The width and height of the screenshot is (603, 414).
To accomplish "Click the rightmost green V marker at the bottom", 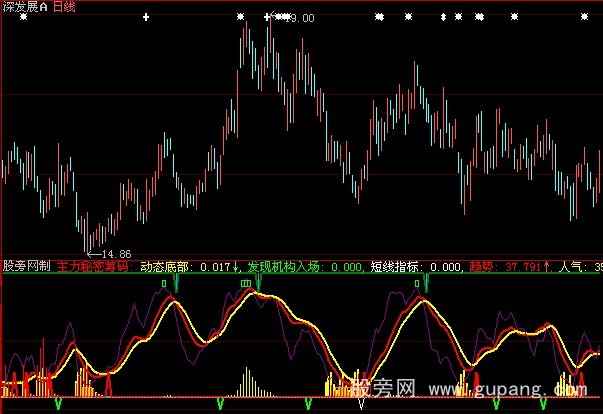I will point(543,404).
